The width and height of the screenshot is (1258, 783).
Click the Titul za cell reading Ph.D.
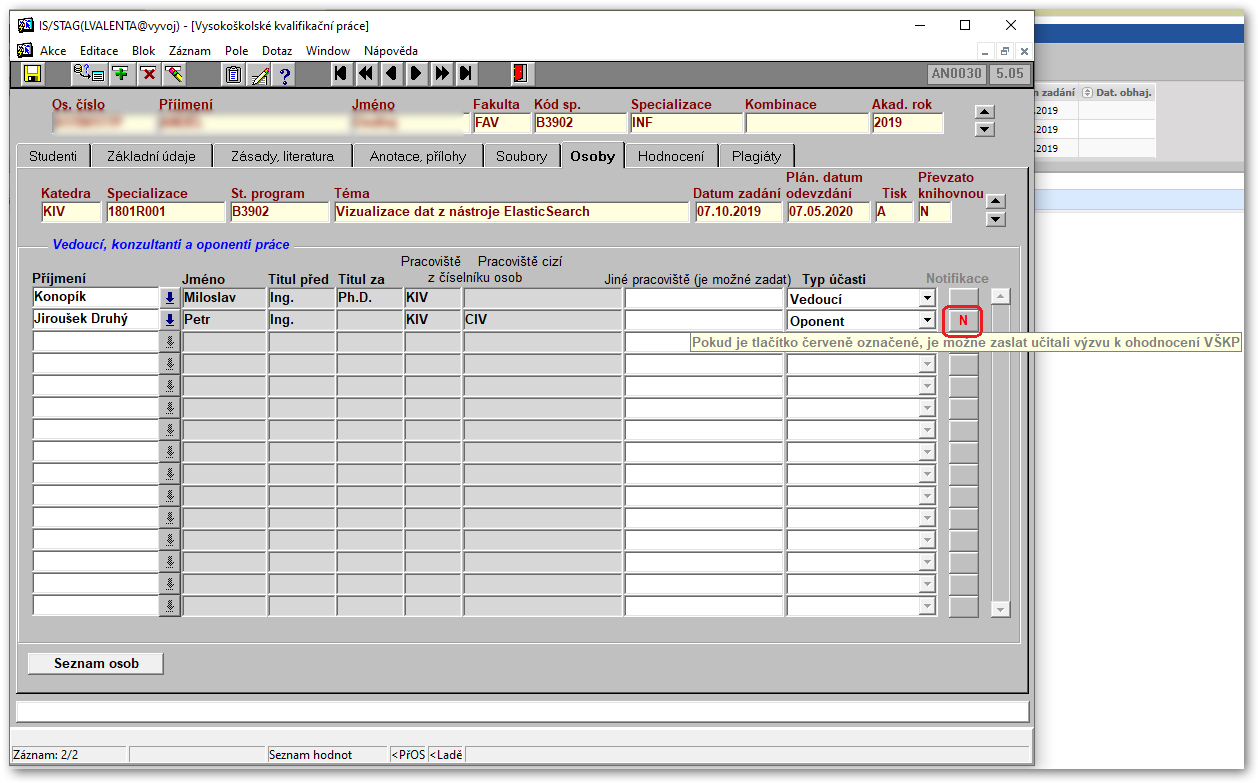tap(369, 298)
